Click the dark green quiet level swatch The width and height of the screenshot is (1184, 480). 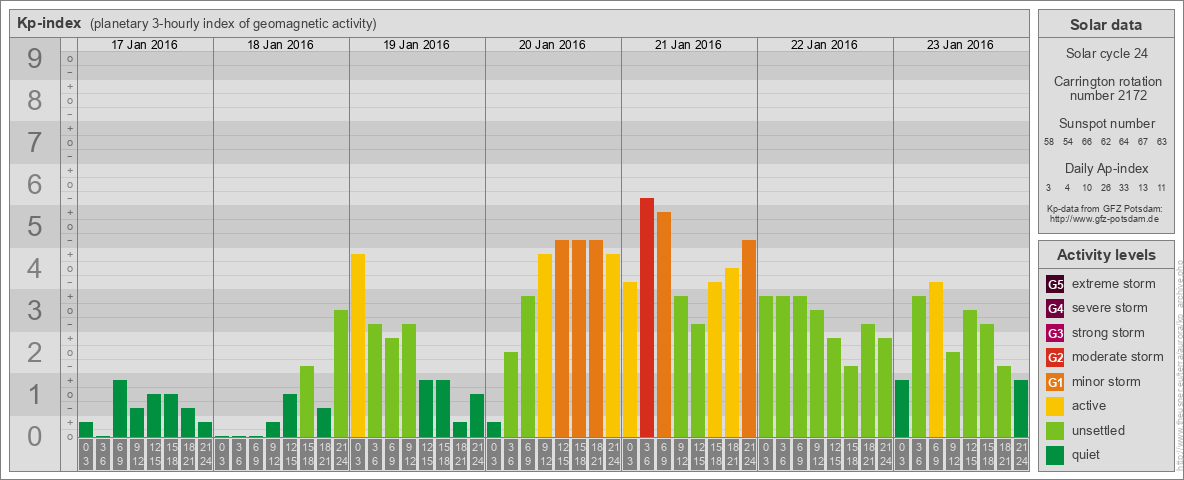[1055, 455]
